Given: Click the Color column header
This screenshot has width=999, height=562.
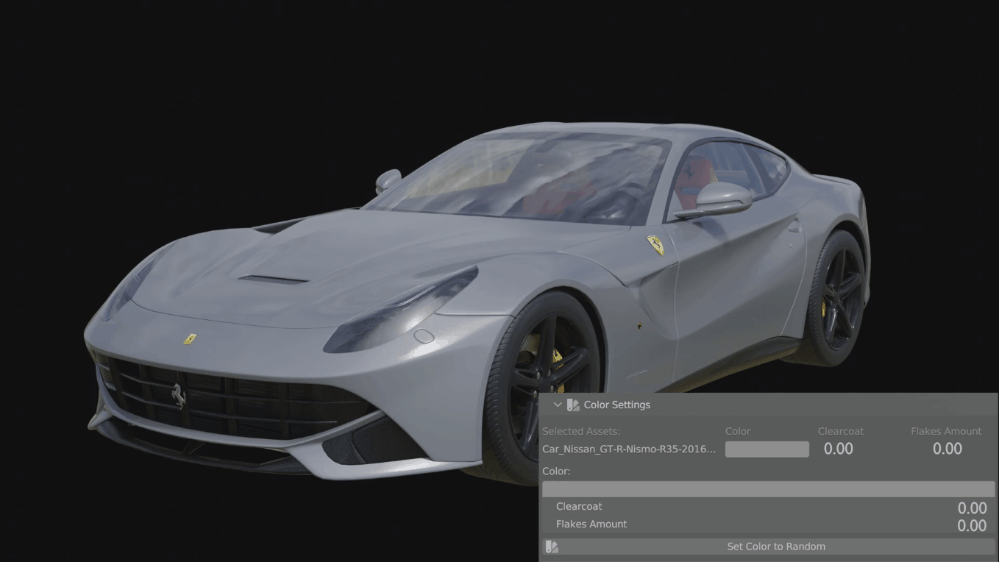Looking at the screenshot, I should coord(738,431).
